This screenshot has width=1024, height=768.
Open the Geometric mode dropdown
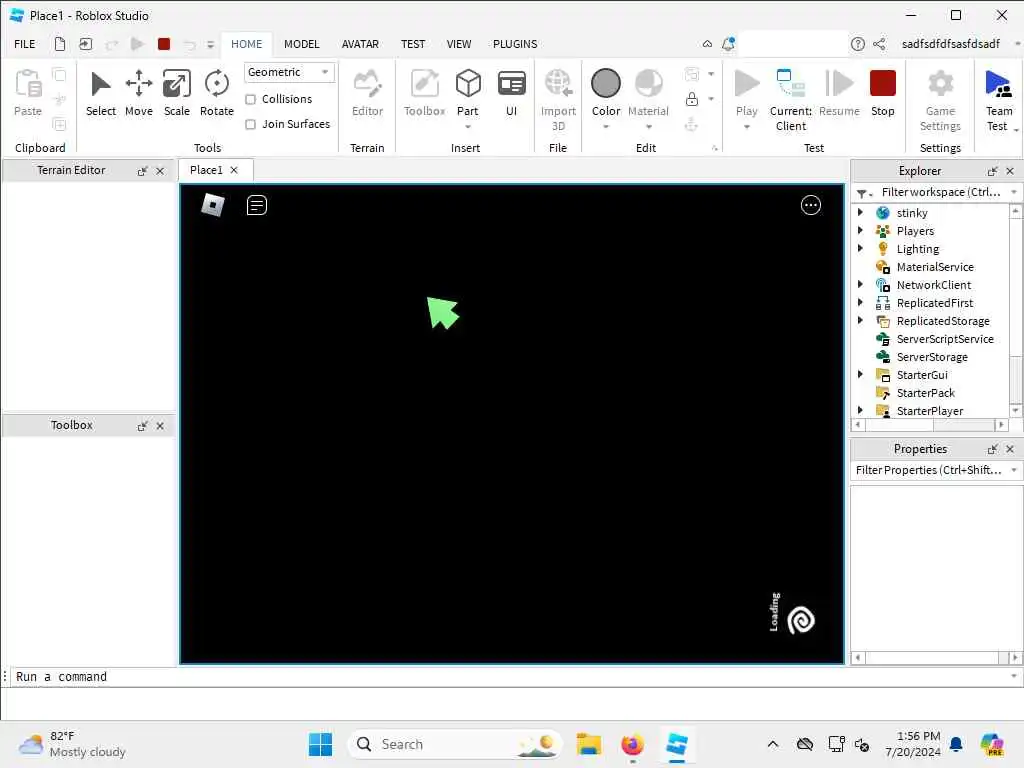pos(289,72)
